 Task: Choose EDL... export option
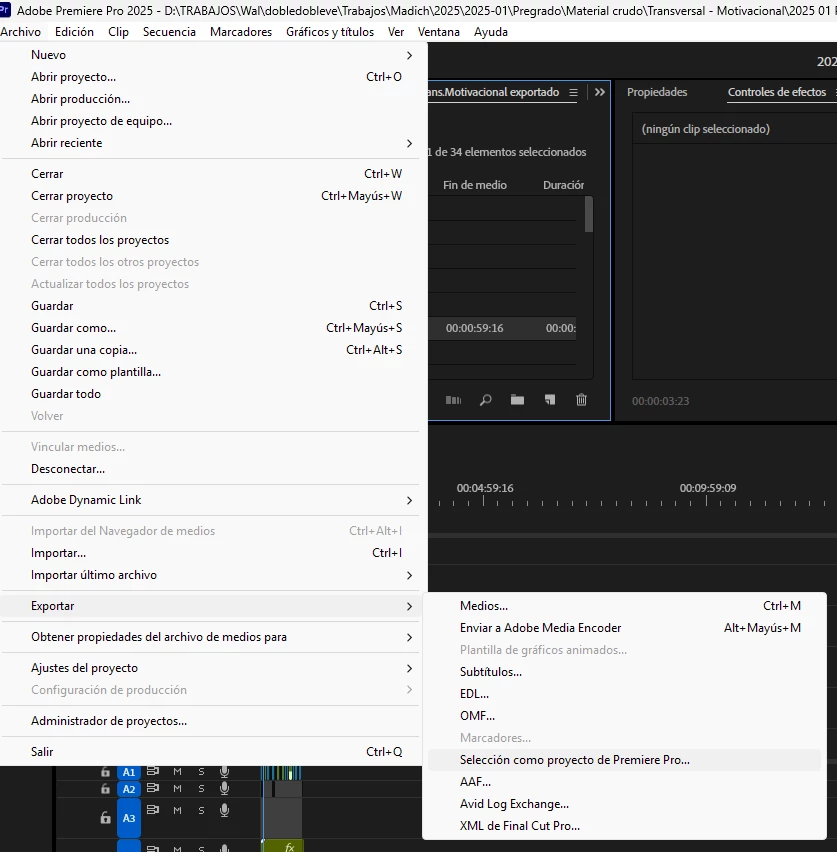coord(624,694)
